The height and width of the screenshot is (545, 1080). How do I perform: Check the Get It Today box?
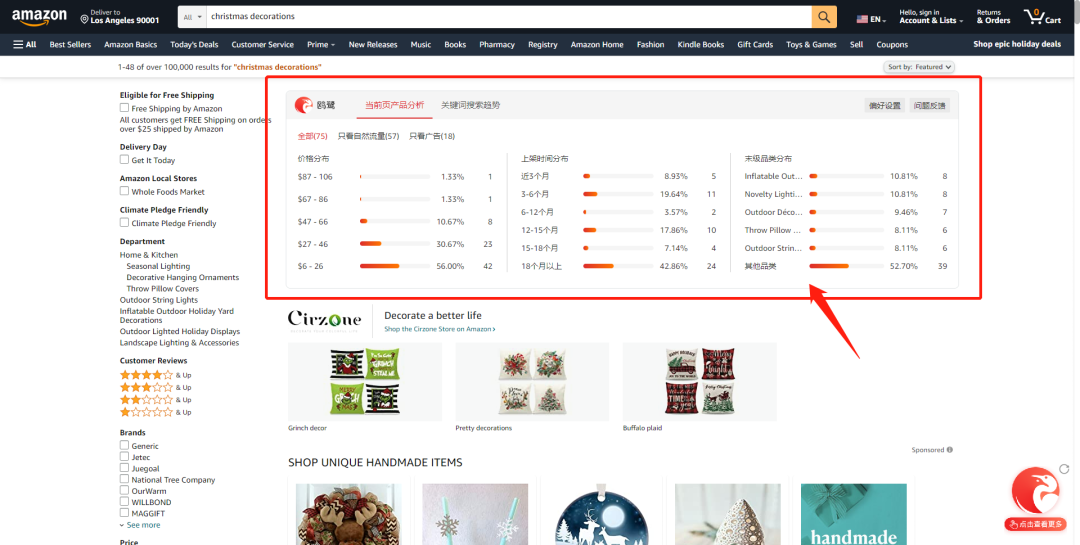pyautogui.click(x=124, y=160)
